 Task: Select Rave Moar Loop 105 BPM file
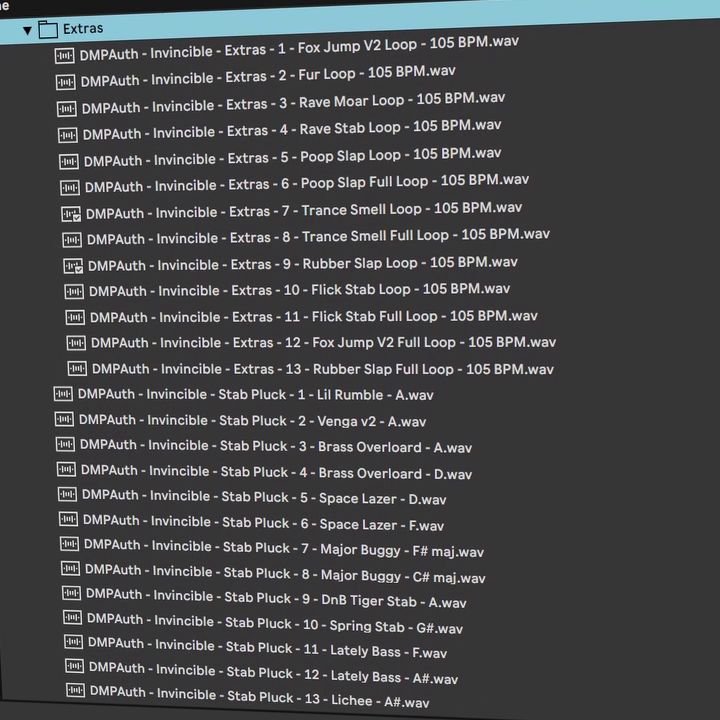tap(293, 103)
